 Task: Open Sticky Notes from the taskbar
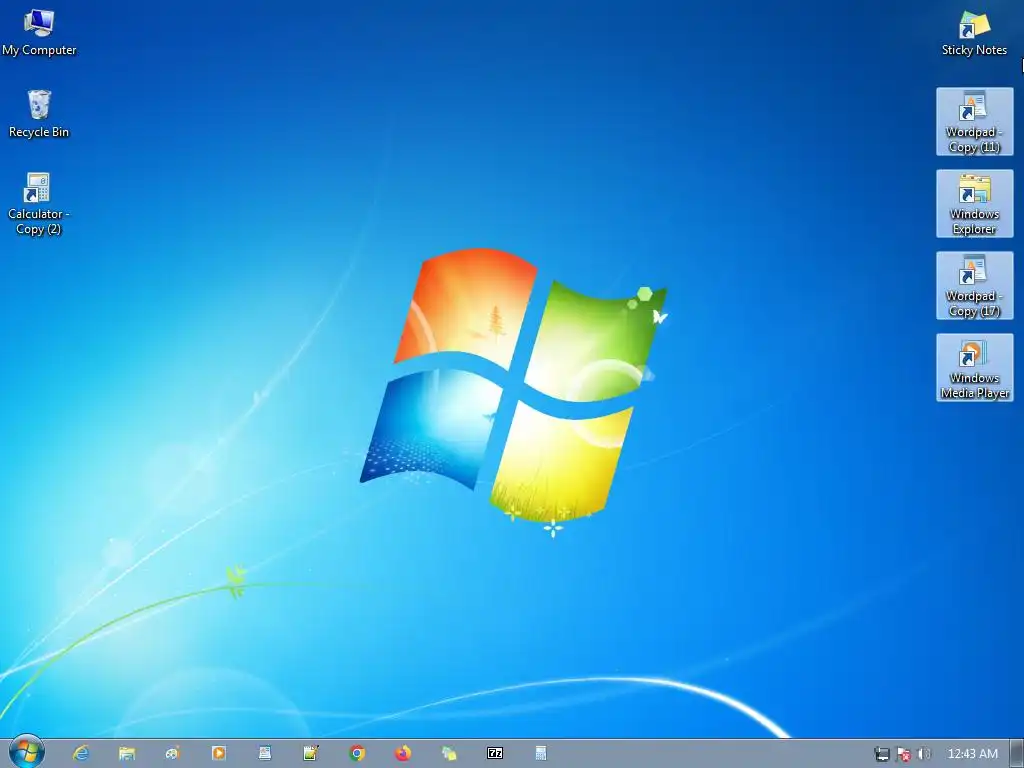tap(449, 753)
